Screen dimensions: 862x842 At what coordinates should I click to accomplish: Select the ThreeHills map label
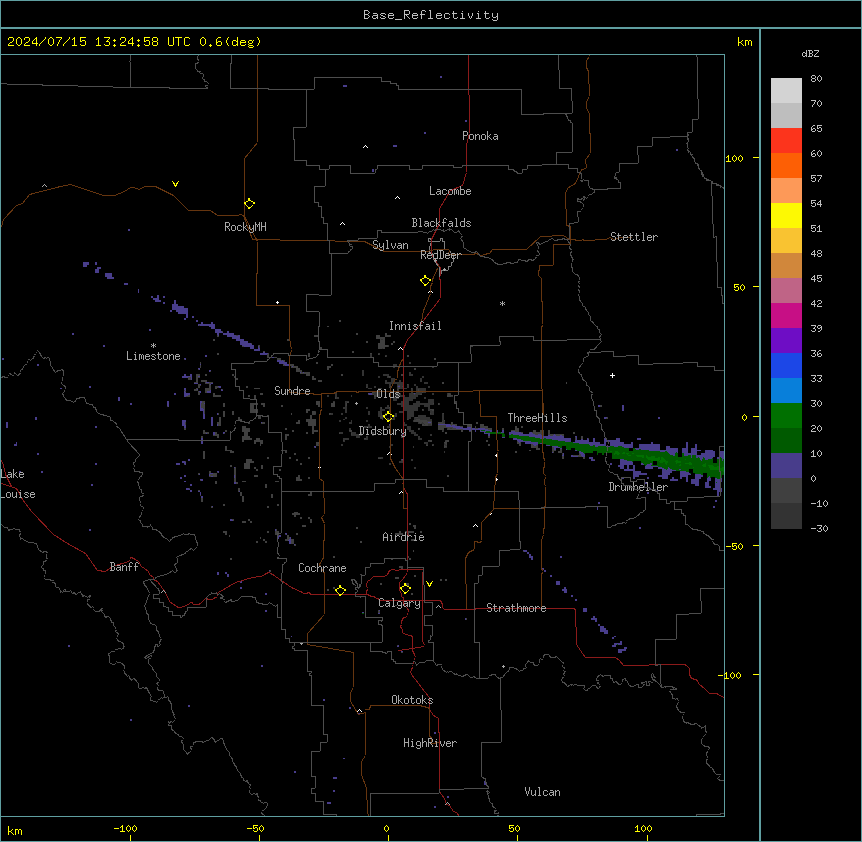(x=537, y=418)
